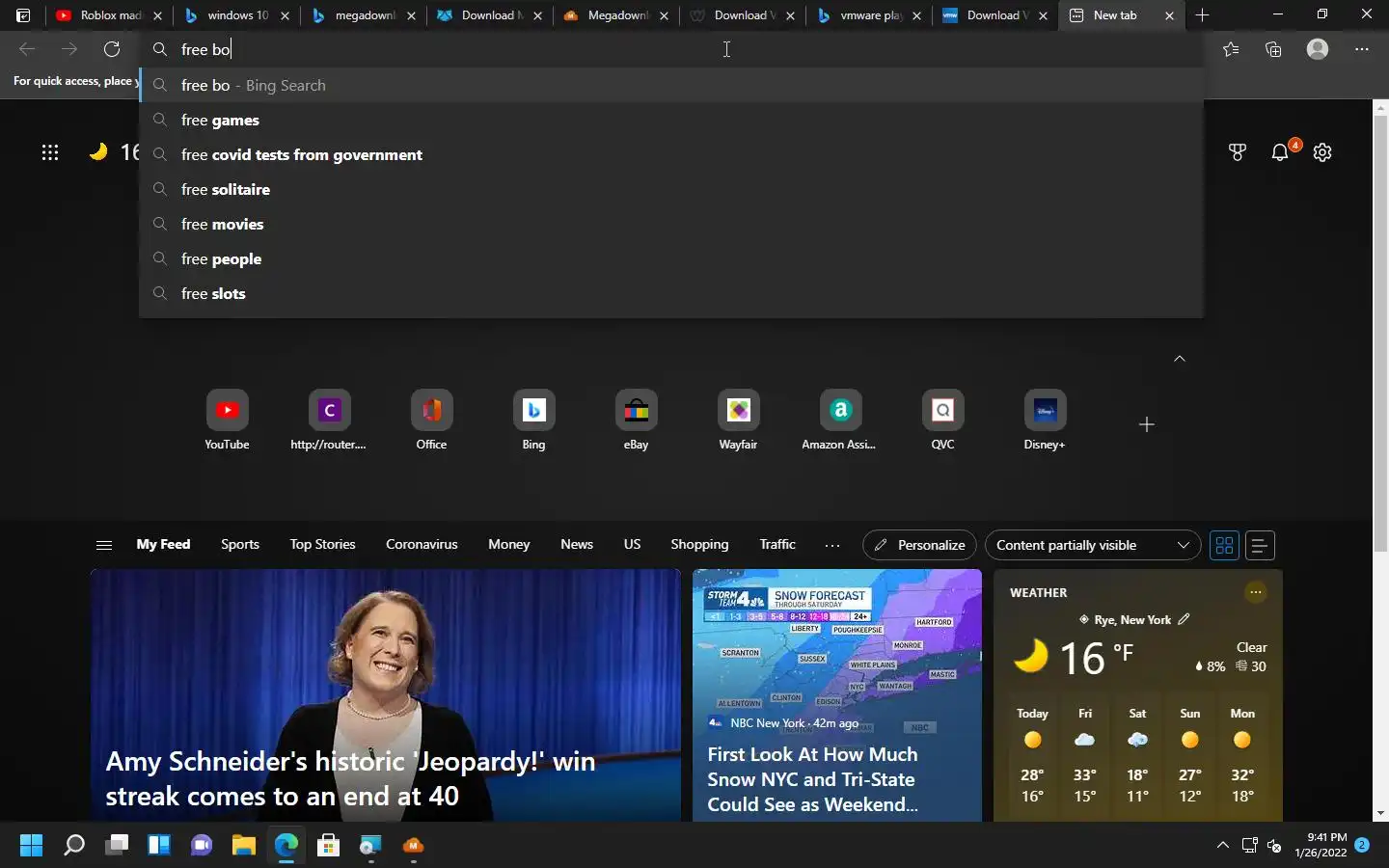The image size is (1389, 868).
Task: Open the Amy Schneider Jeopardy article
Action: 385,695
